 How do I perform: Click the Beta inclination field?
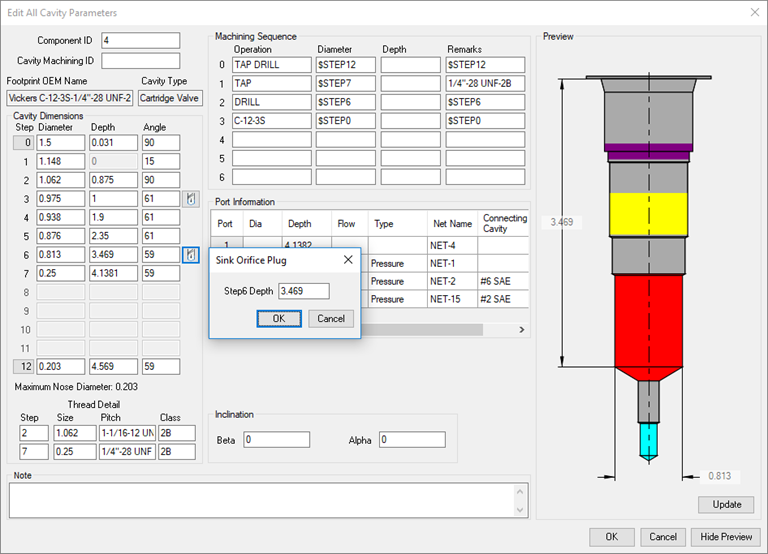tap(276, 440)
